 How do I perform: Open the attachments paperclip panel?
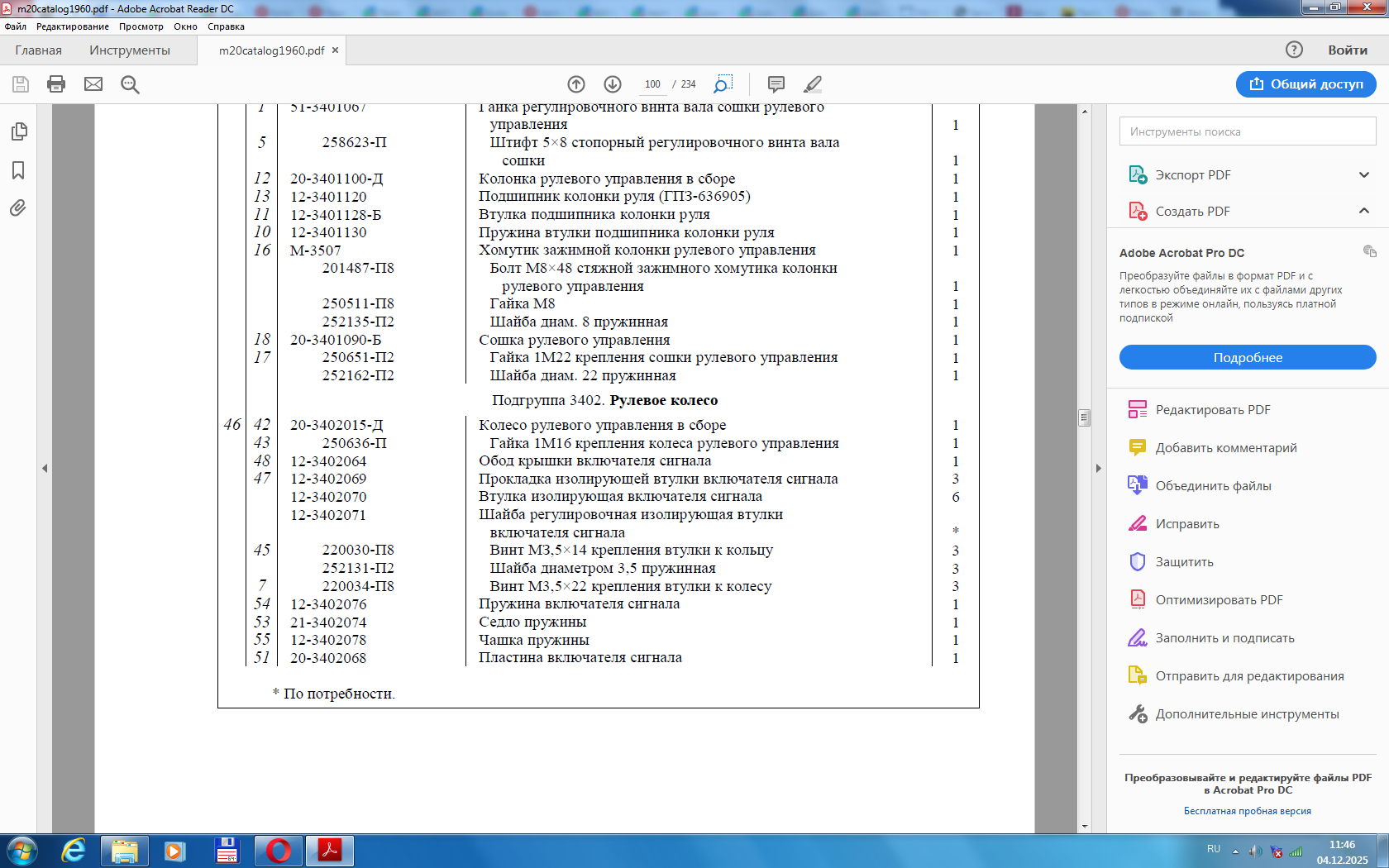coord(18,208)
